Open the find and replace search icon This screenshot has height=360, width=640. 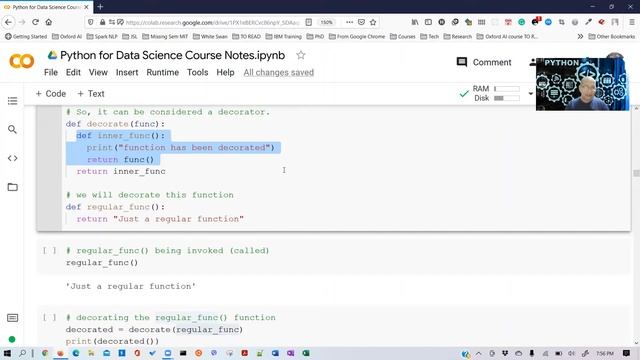tap(12, 129)
